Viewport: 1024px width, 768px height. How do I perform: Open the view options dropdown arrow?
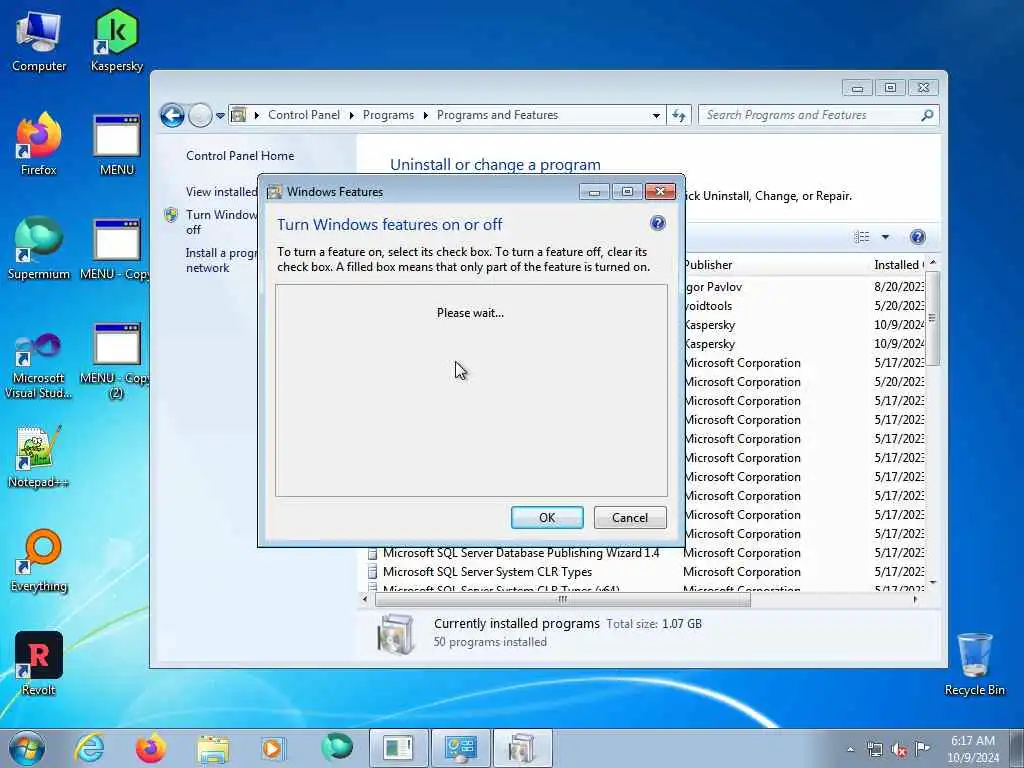pyautogui.click(x=886, y=237)
